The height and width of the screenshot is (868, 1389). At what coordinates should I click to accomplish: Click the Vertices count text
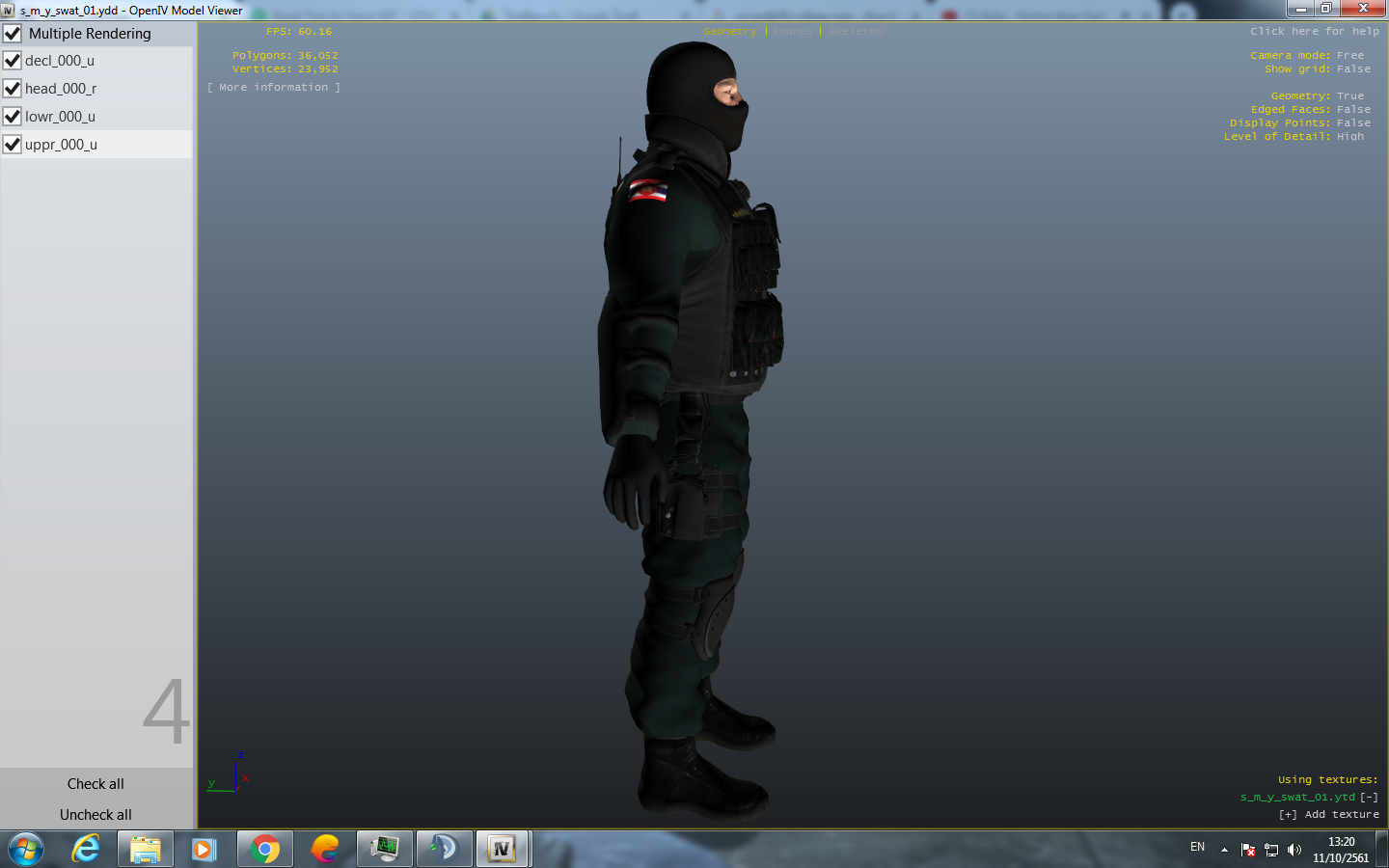tap(286, 69)
